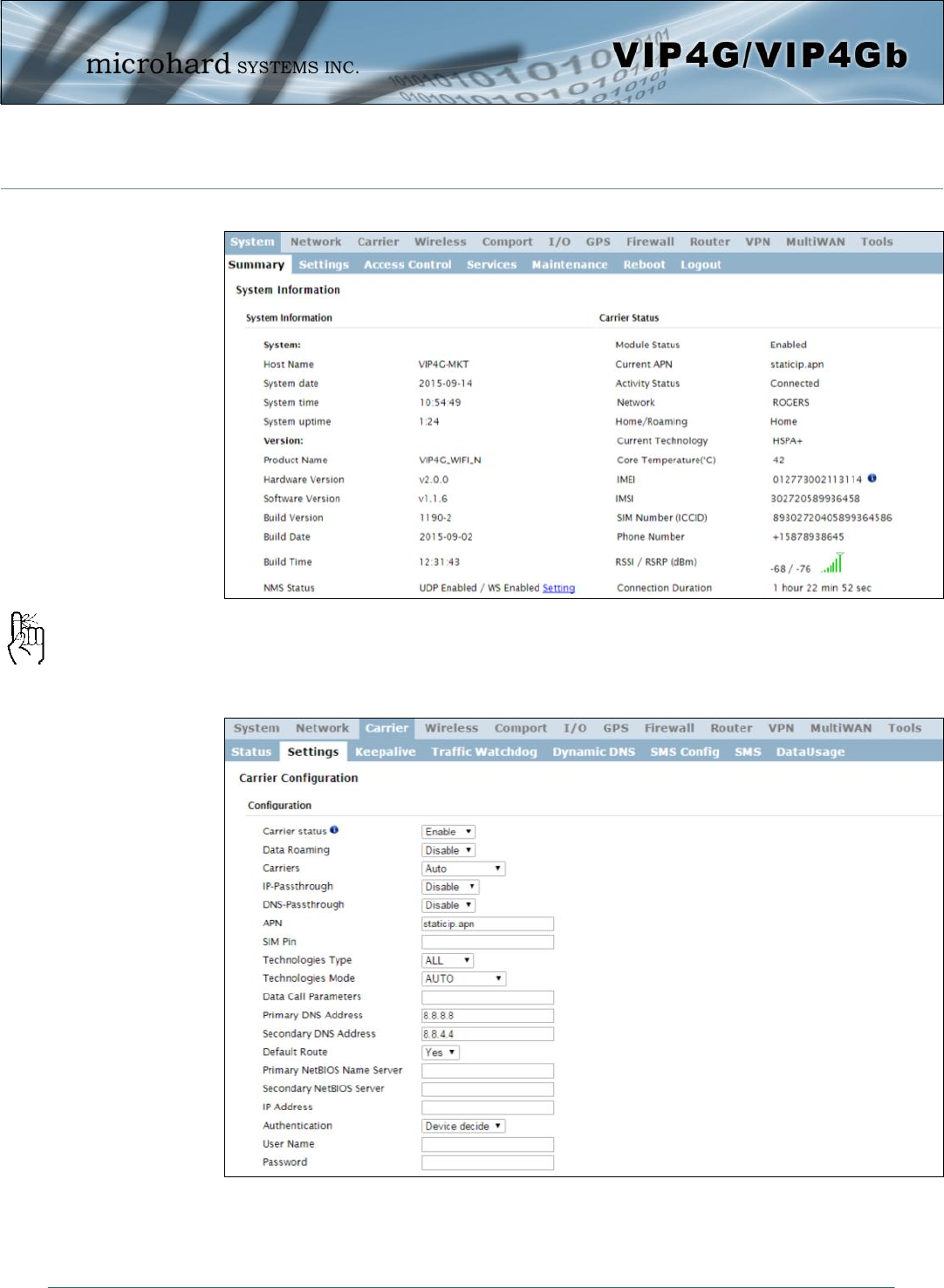Click the IP Address input field

(488, 1107)
